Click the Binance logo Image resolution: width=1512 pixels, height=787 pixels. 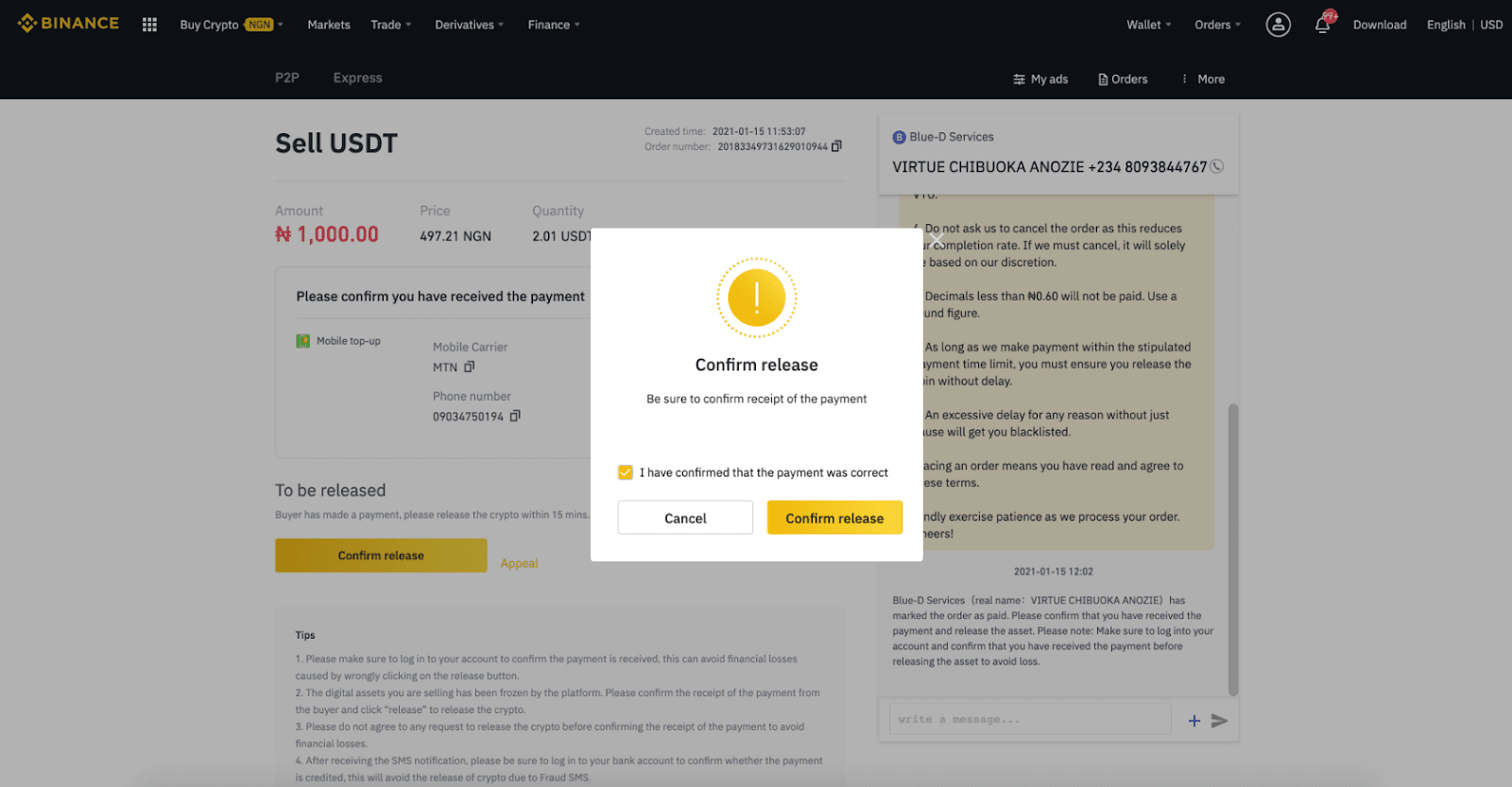pyautogui.click(x=68, y=24)
